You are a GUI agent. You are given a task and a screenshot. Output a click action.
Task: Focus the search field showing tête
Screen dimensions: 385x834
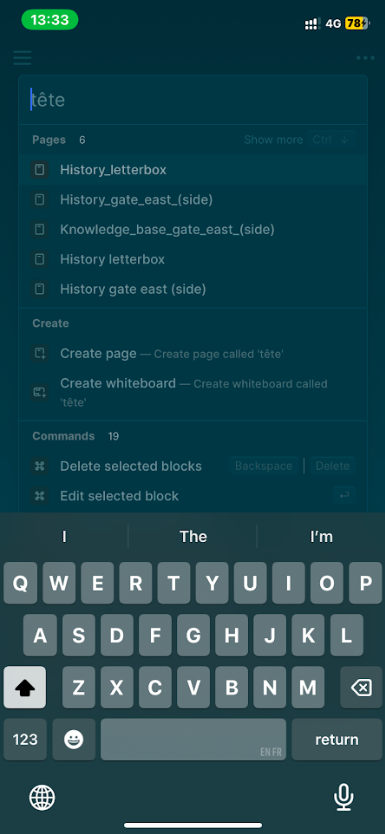[193, 100]
